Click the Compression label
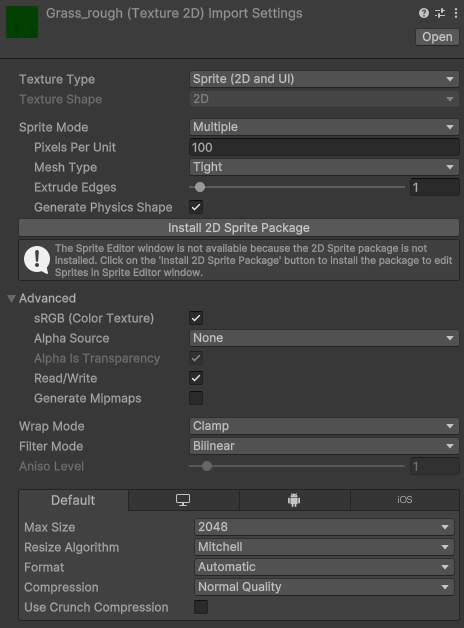The height and width of the screenshot is (628, 464). 61,587
